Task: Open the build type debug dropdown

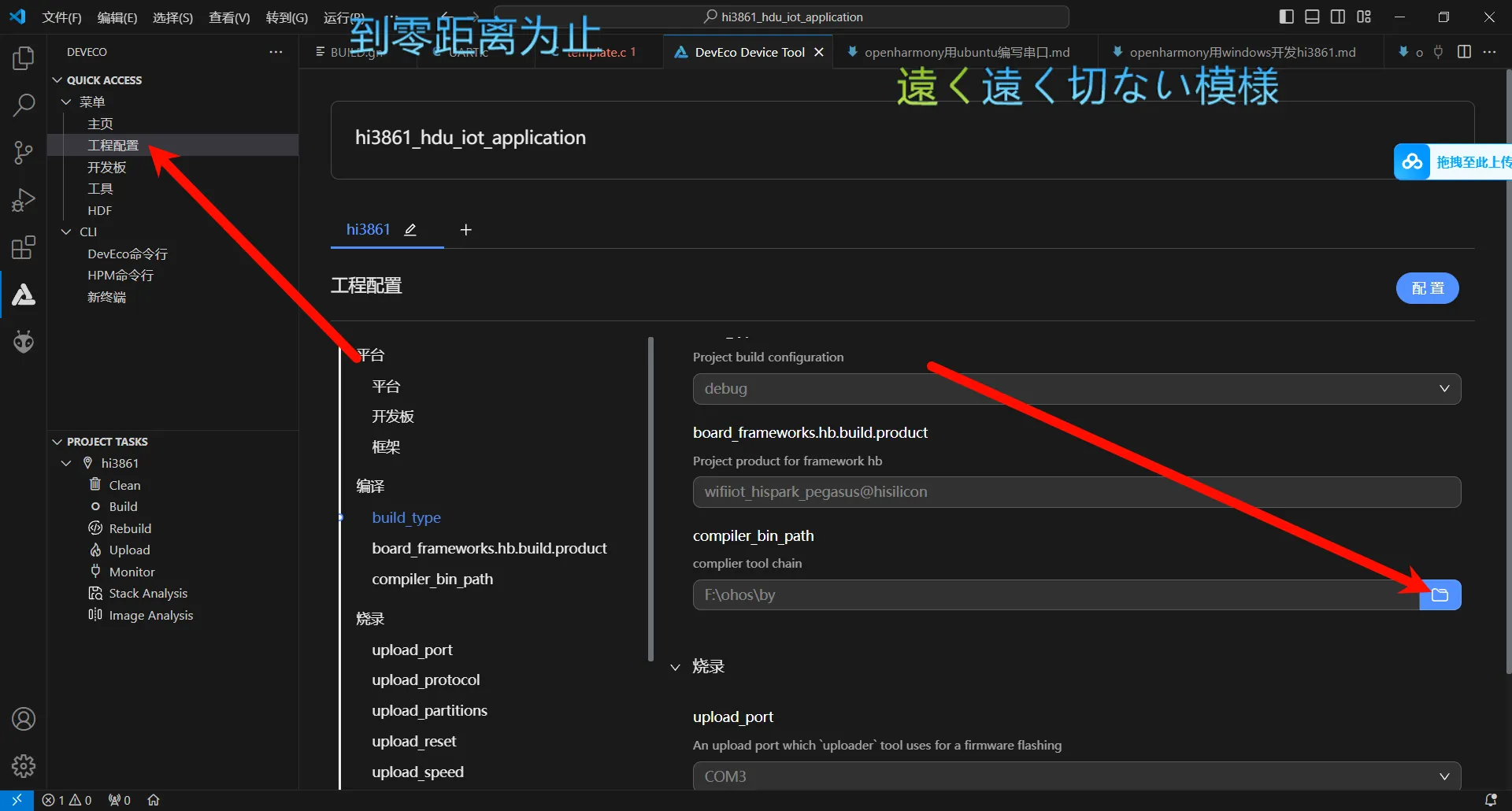Action: (1076, 389)
